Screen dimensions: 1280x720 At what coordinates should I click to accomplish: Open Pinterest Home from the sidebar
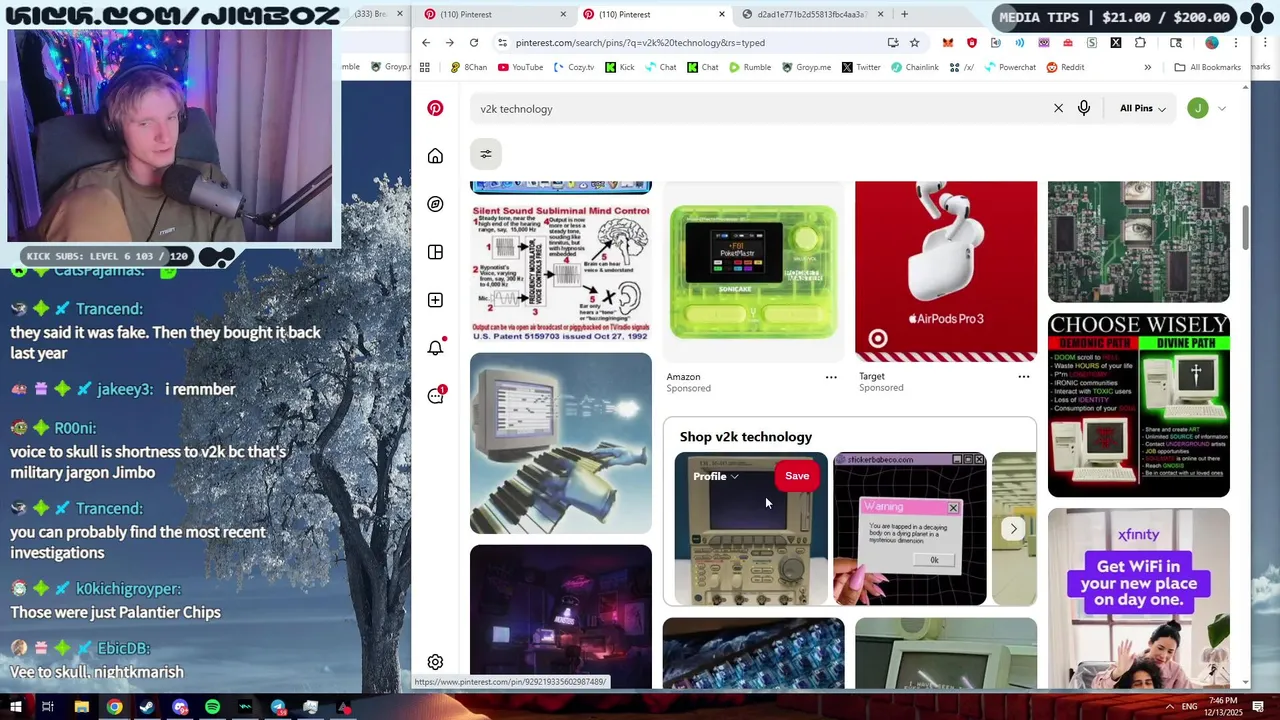[435, 156]
